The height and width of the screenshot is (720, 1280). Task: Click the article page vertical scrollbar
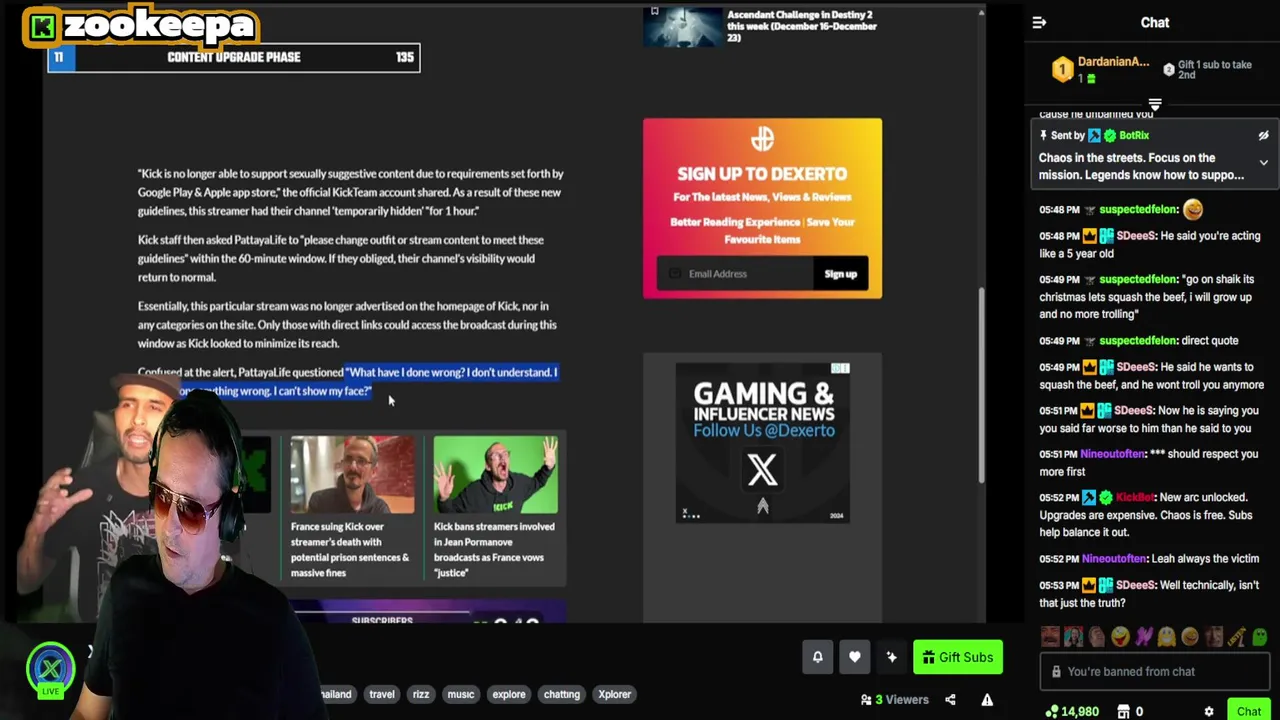(x=981, y=385)
